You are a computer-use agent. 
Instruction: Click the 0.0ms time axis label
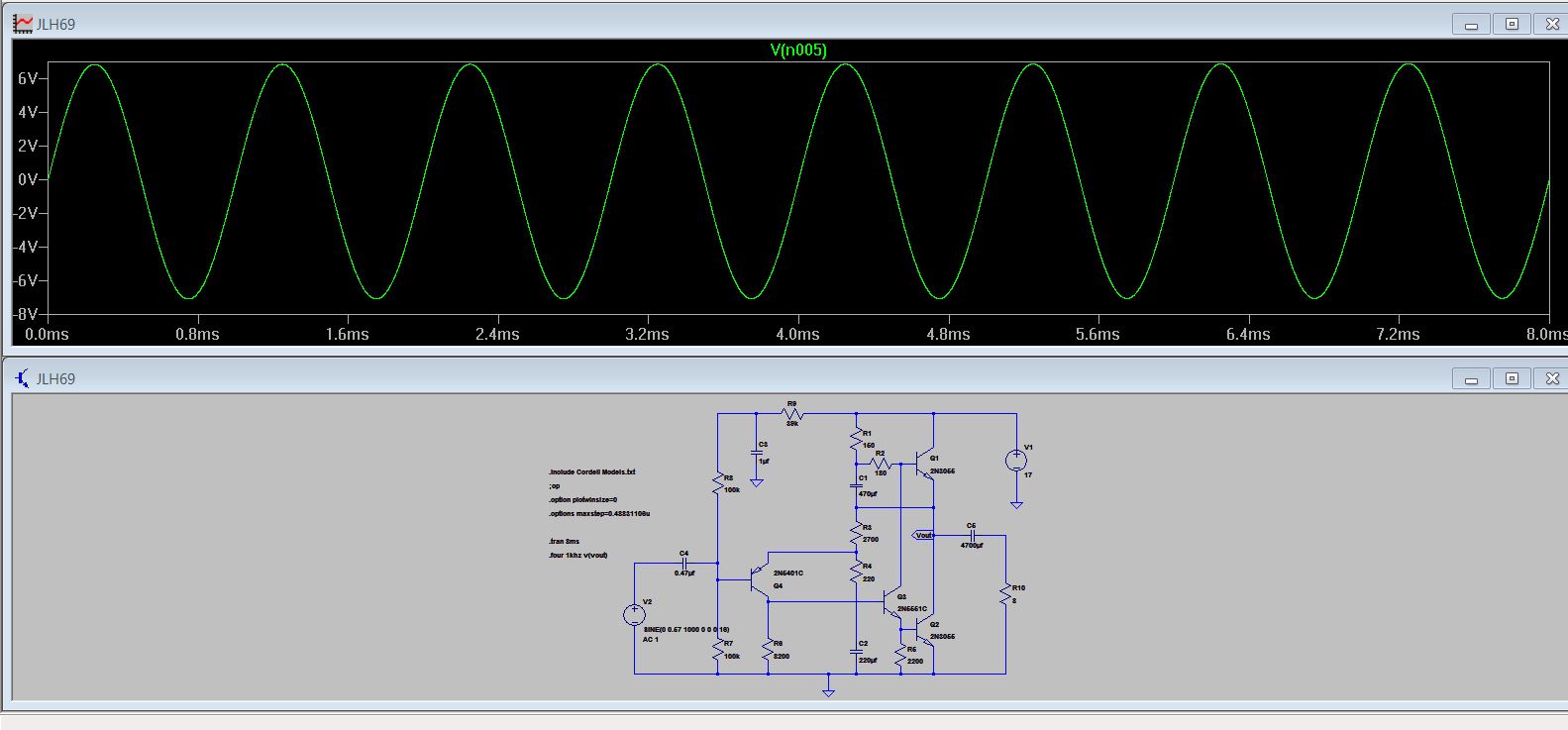click(47, 334)
